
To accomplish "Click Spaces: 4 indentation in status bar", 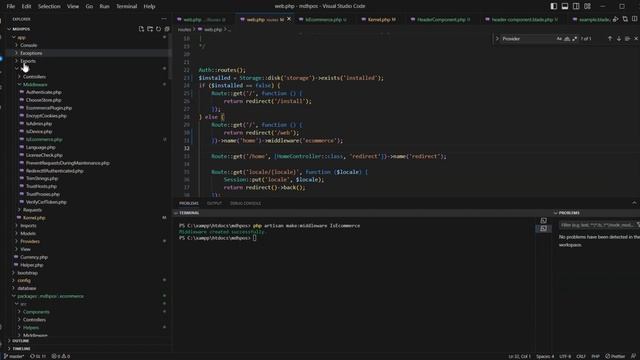I will tap(545, 356).
